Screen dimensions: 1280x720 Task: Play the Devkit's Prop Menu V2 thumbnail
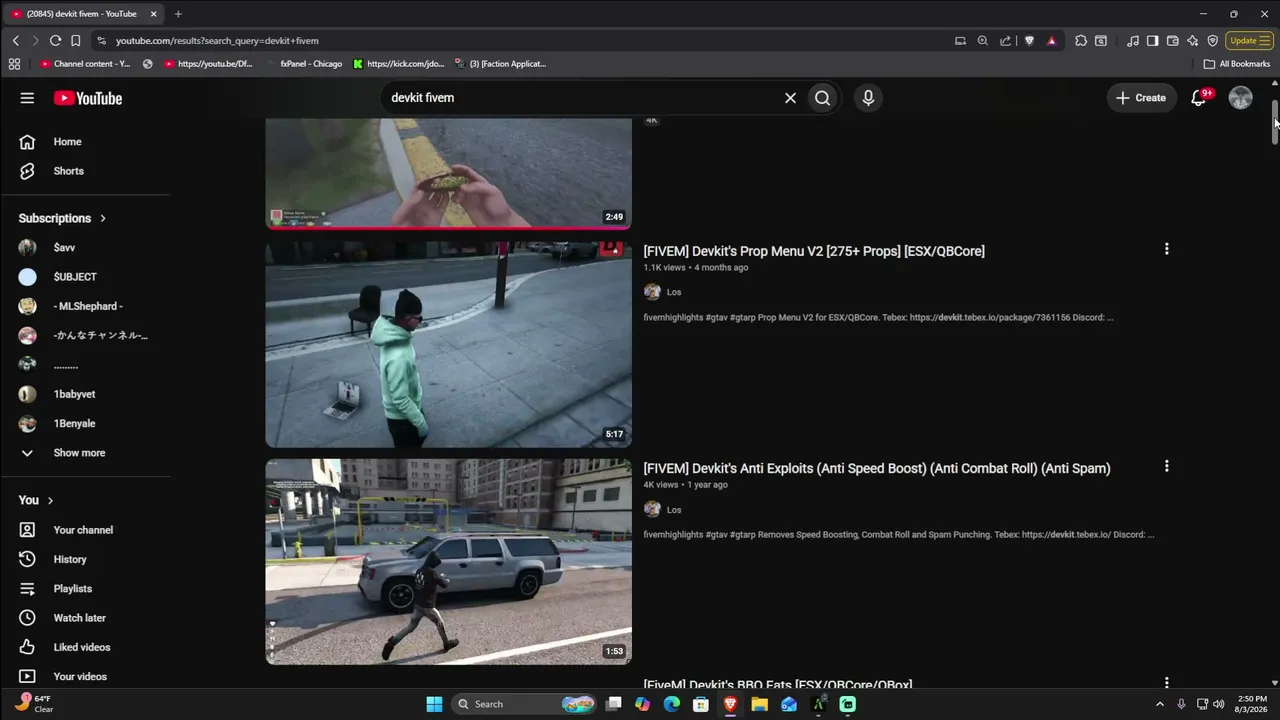[x=448, y=344]
